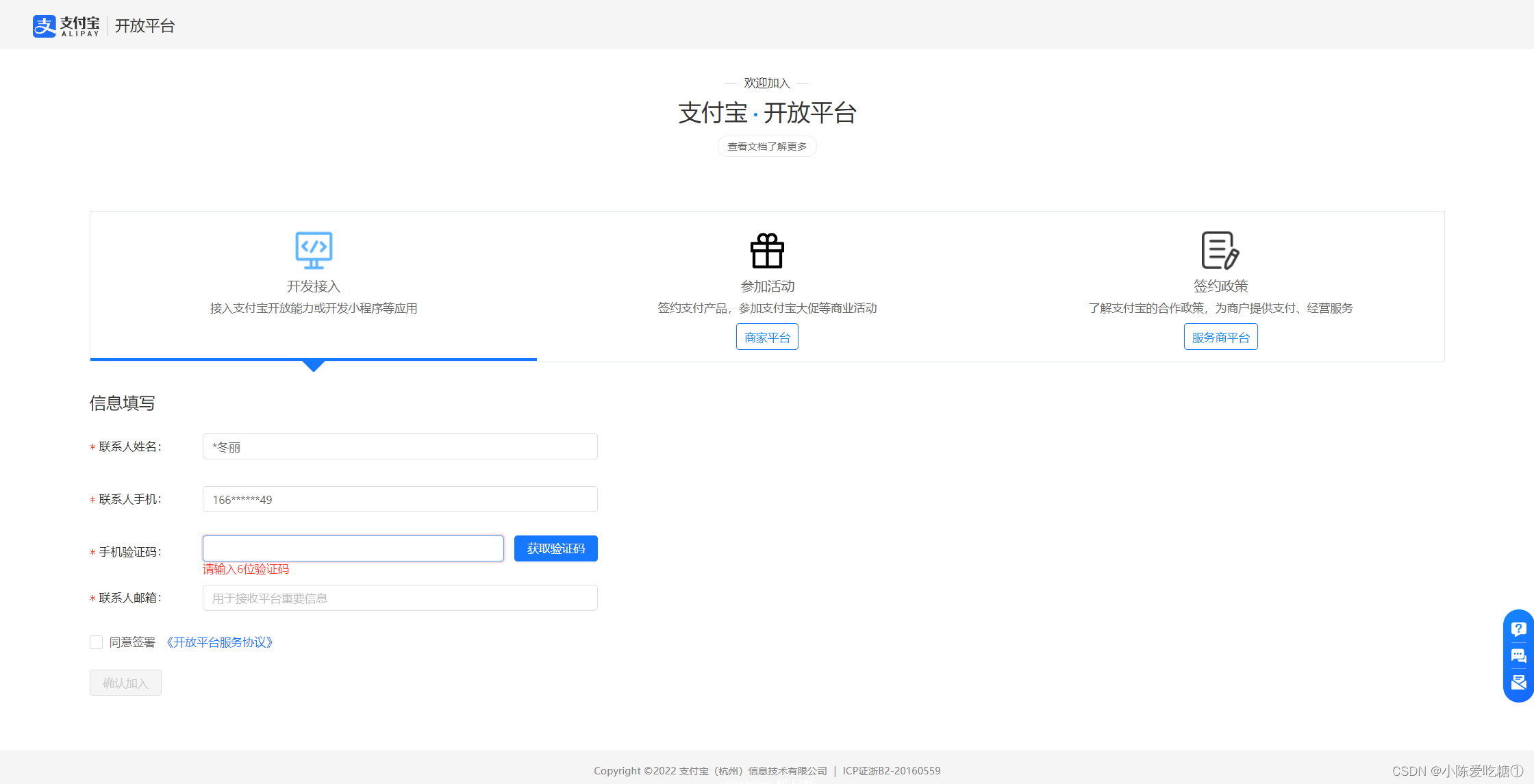Click the 开发接入 code monitor icon
Image resolution: width=1534 pixels, height=784 pixels.
(x=314, y=250)
